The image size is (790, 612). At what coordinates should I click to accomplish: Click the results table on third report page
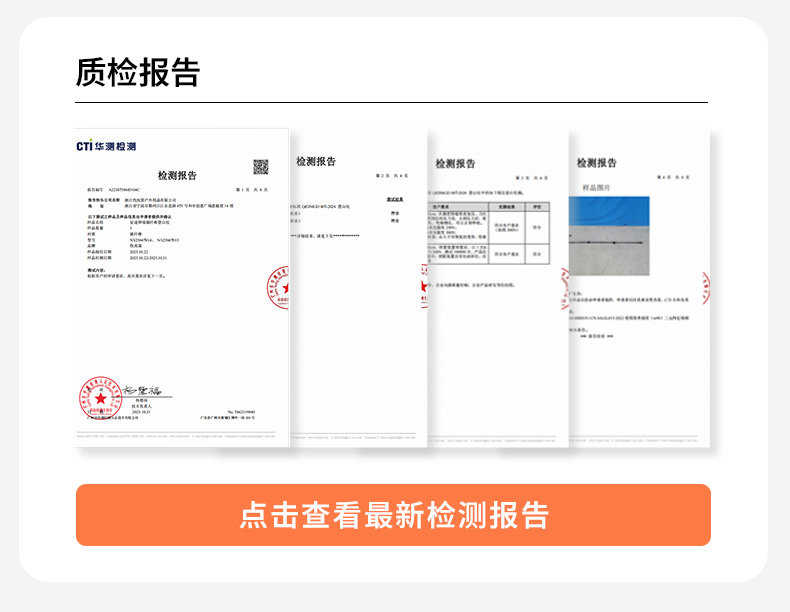pos(490,235)
